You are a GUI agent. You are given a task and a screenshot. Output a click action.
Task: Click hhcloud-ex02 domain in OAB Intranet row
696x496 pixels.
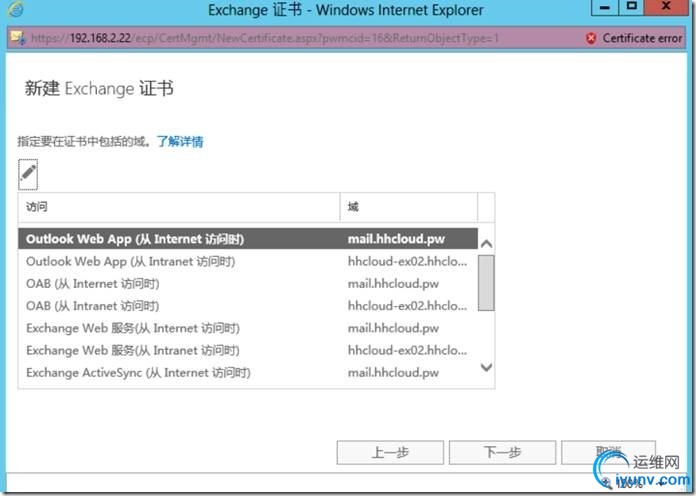407,306
